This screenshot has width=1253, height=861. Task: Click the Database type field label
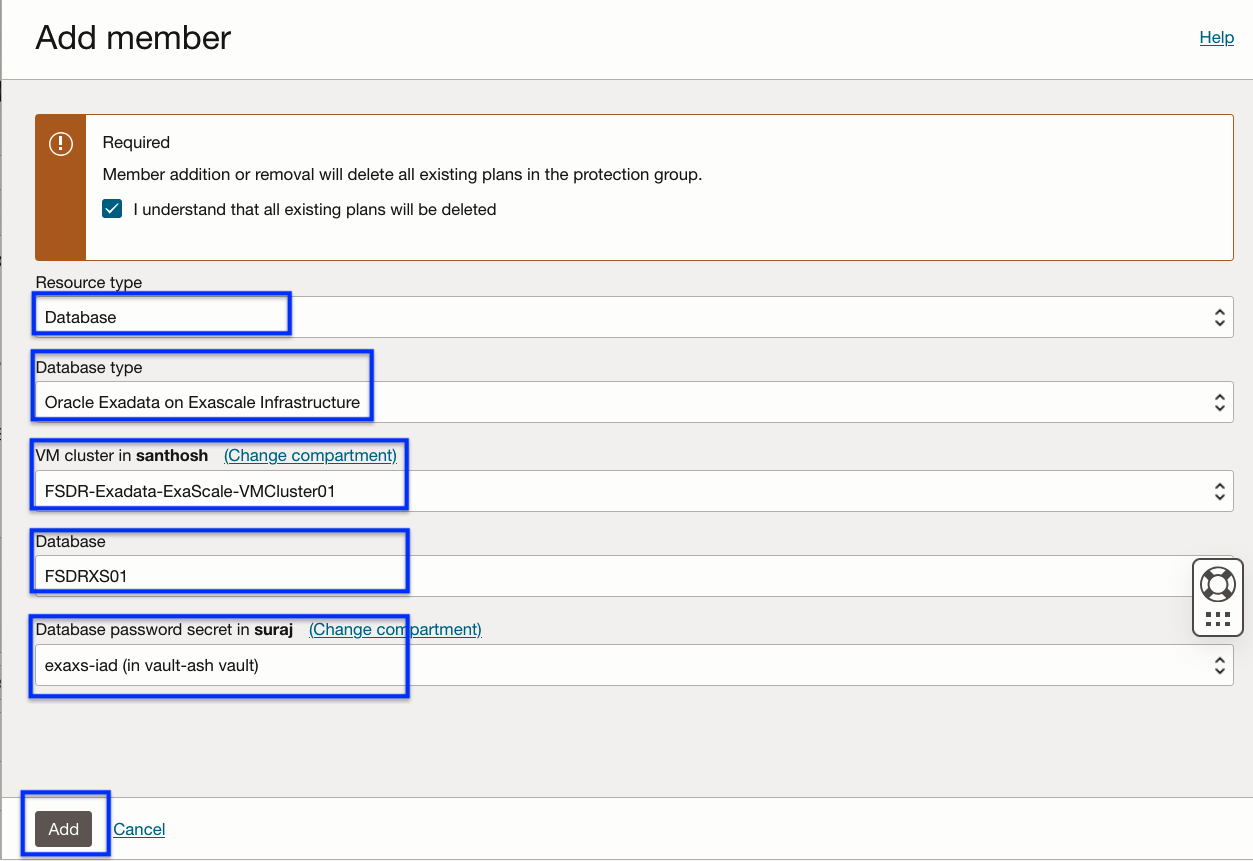pos(89,367)
